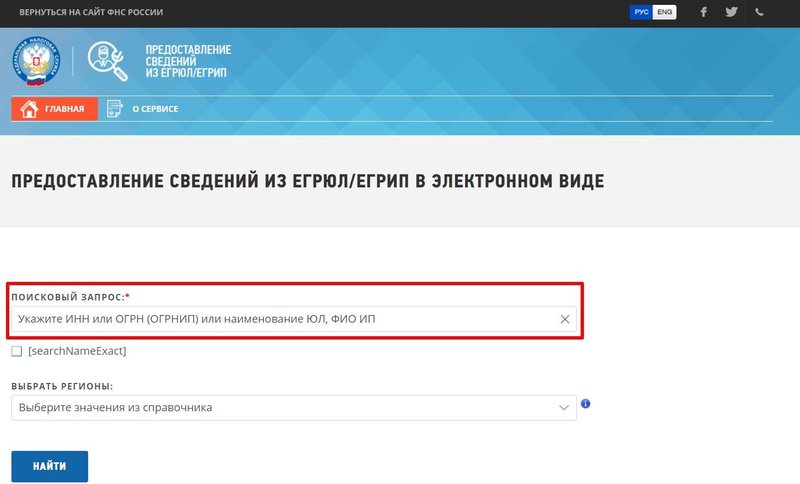Go to the Главная tab
This screenshot has width=800, height=484.
[x=64, y=108]
